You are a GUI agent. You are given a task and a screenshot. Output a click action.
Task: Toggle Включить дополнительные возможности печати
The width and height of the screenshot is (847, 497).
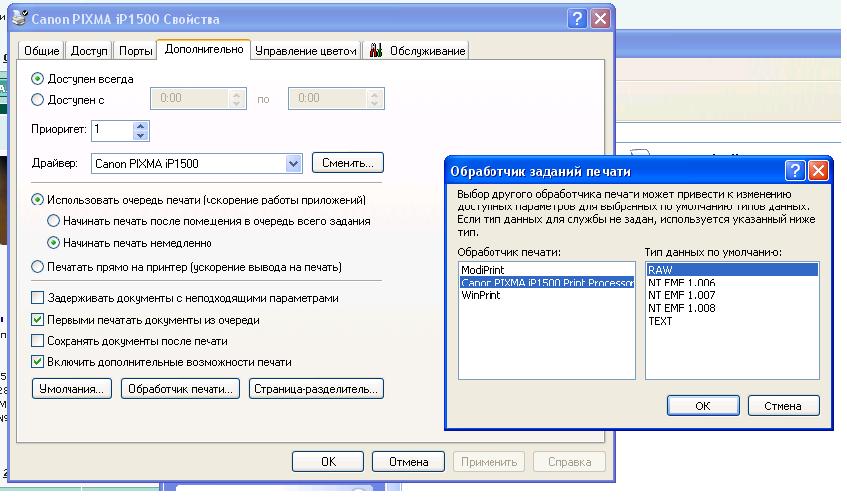tap(37, 361)
